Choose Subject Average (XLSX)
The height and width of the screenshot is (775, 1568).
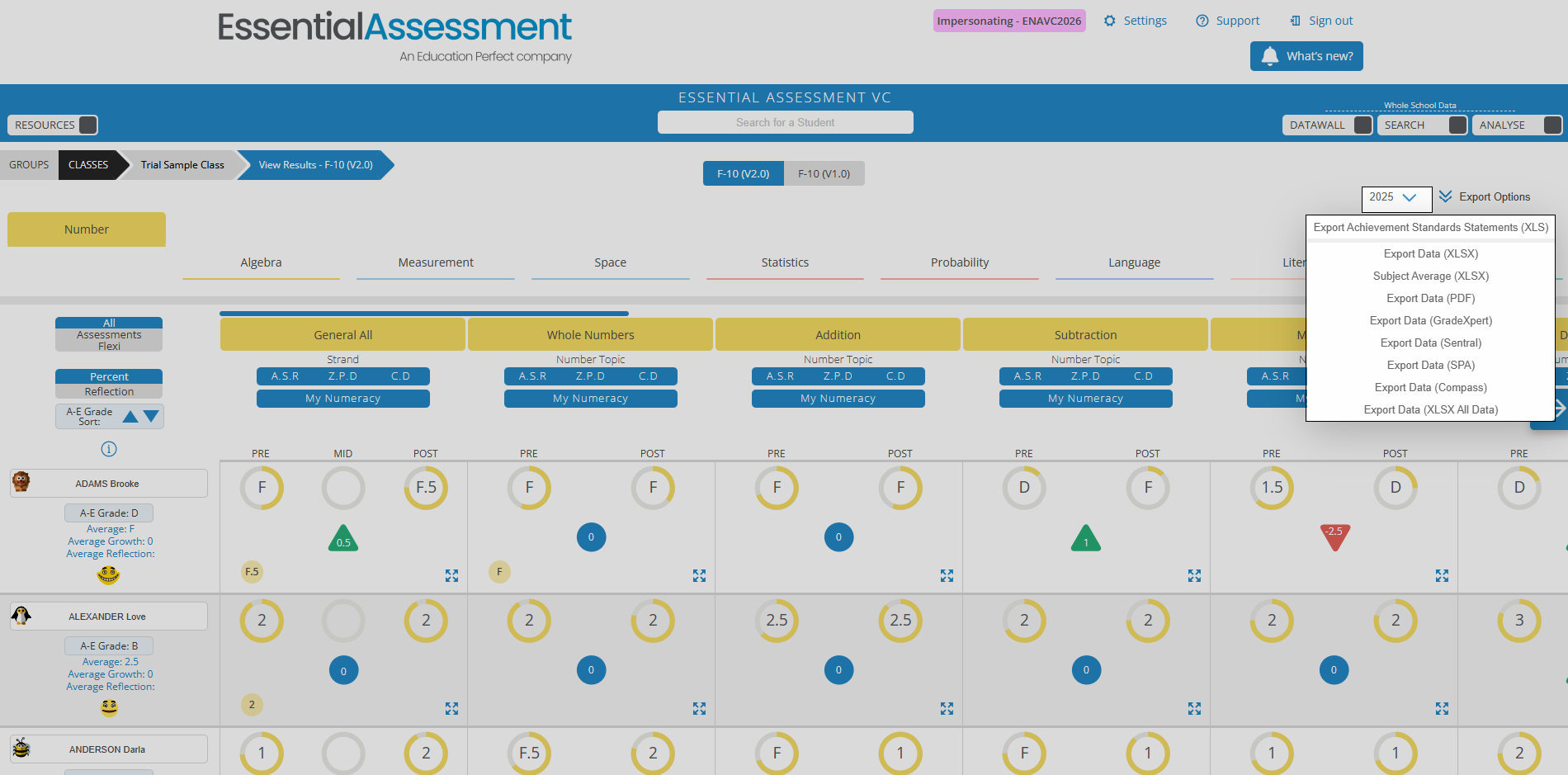click(x=1431, y=276)
